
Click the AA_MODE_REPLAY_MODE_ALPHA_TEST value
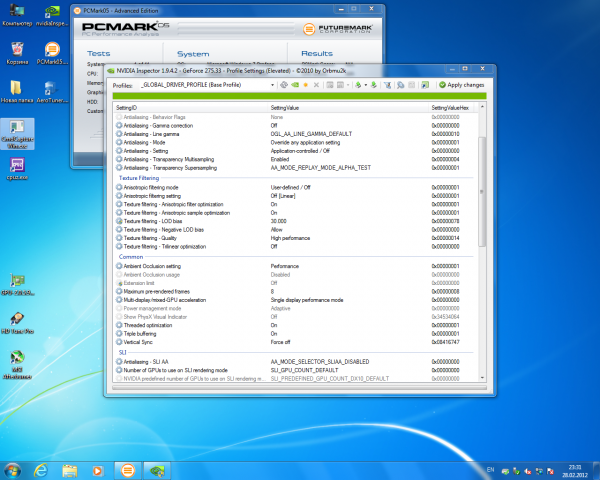(x=321, y=168)
